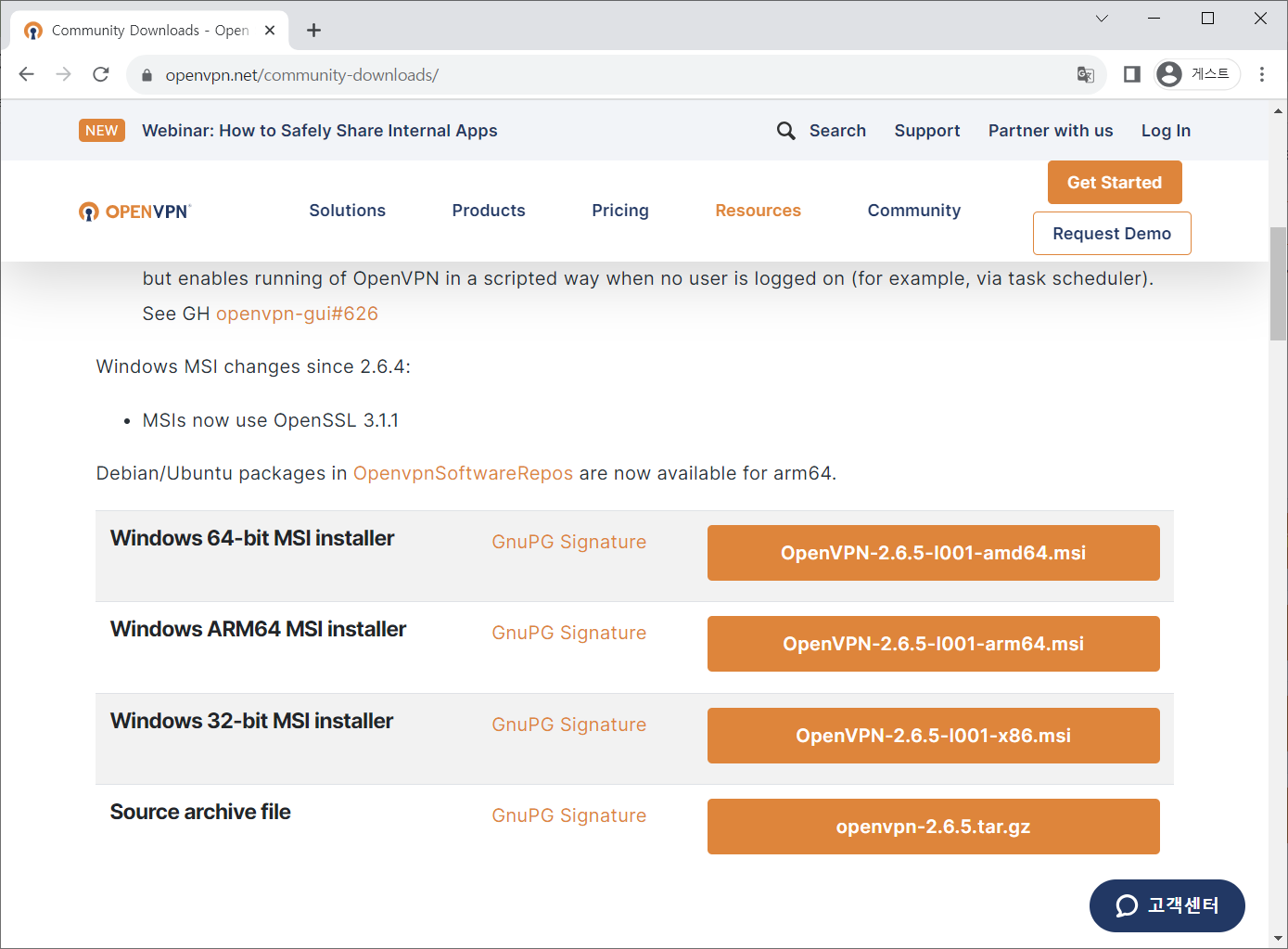Download OpenVPN-2.6.5-I001-x86.msi
Viewport: 1288px width, 949px height.
pyautogui.click(x=934, y=736)
